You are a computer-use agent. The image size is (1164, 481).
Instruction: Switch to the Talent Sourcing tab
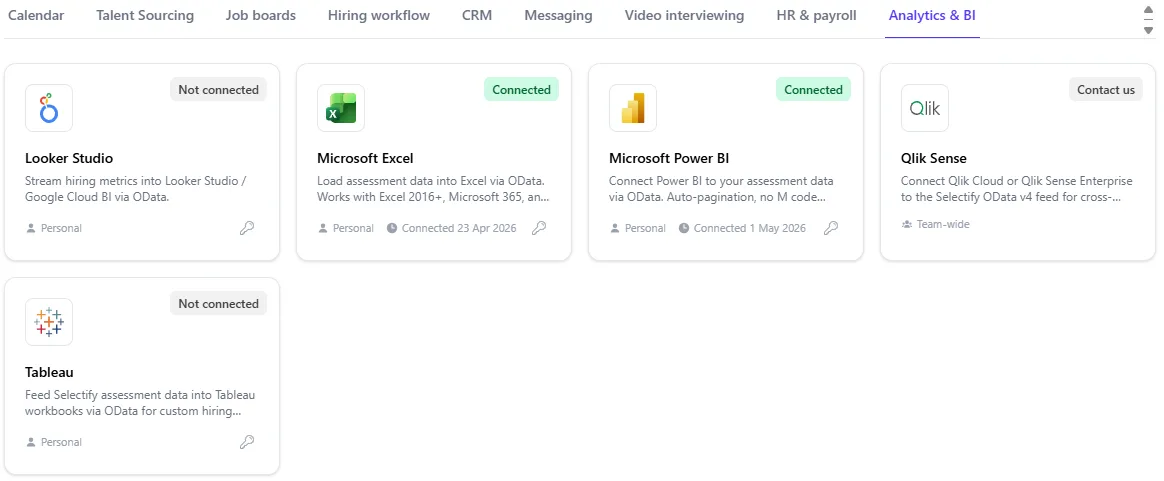145,16
